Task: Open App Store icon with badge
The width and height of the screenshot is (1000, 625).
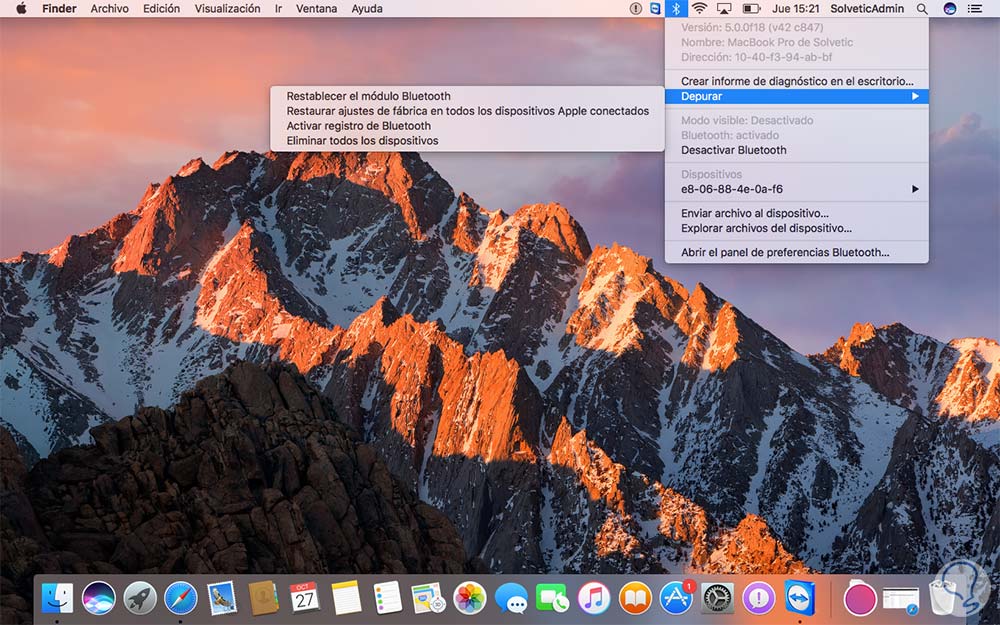Action: [x=676, y=598]
